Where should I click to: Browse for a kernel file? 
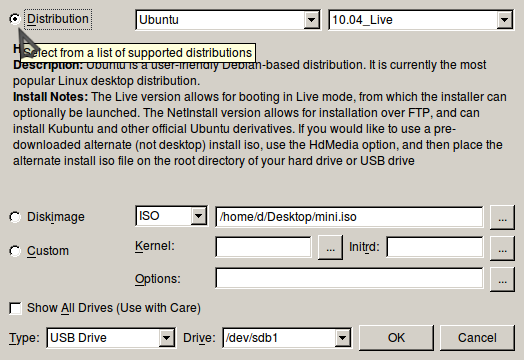[x=330, y=247]
